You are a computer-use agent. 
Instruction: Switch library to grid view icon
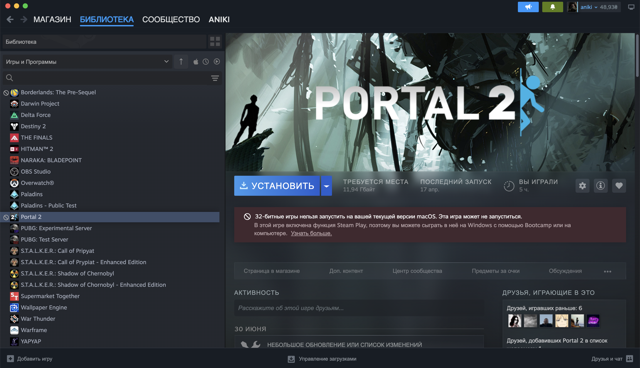click(x=215, y=42)
